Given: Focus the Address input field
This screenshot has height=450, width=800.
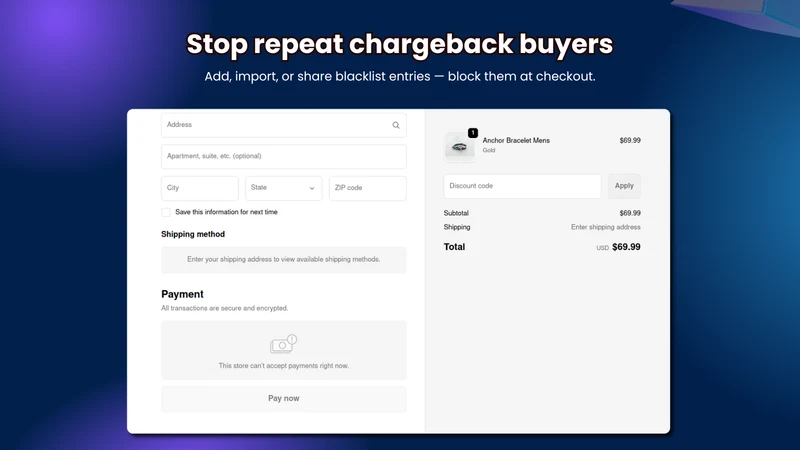Looking at the screenshot, I should click(x=284, y=125).
